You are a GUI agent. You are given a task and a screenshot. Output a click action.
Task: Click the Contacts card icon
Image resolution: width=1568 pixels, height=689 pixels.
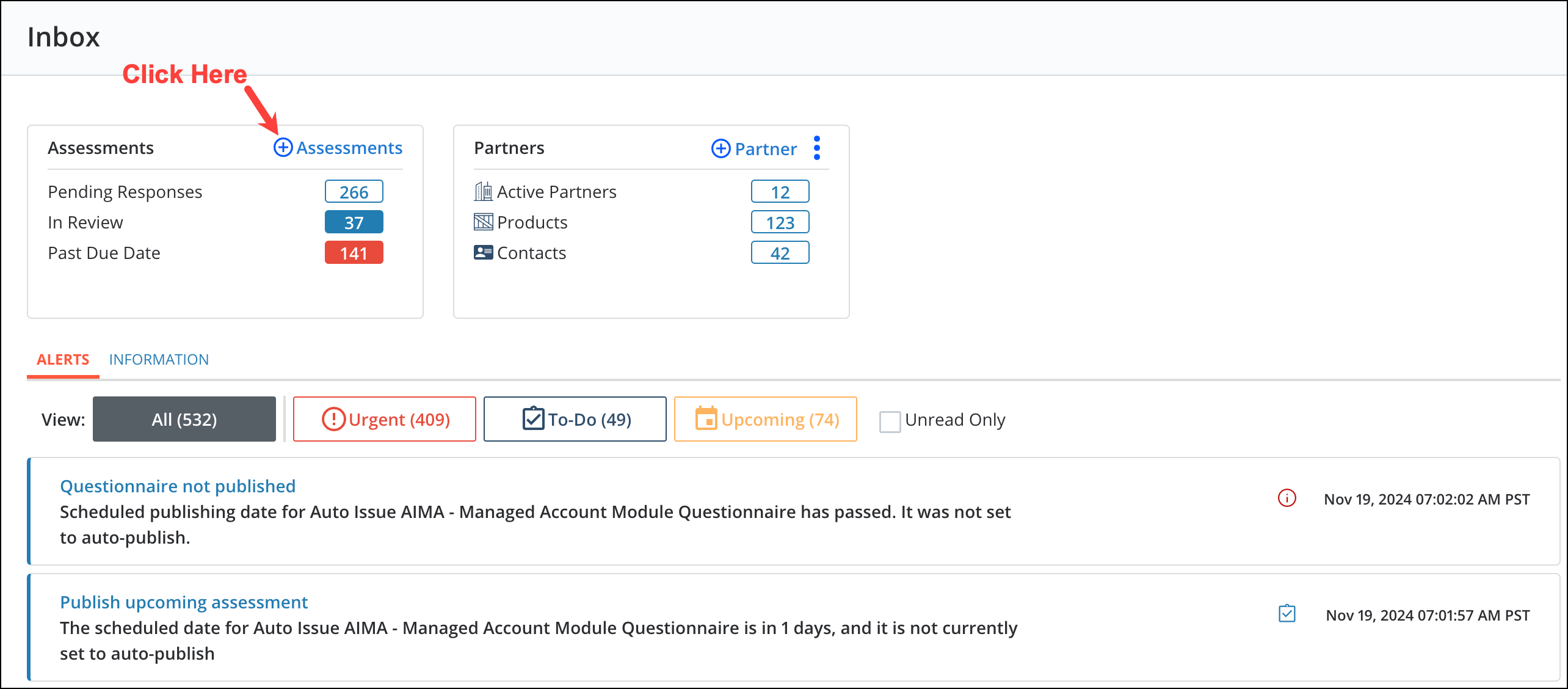click(x=483, y=252)
